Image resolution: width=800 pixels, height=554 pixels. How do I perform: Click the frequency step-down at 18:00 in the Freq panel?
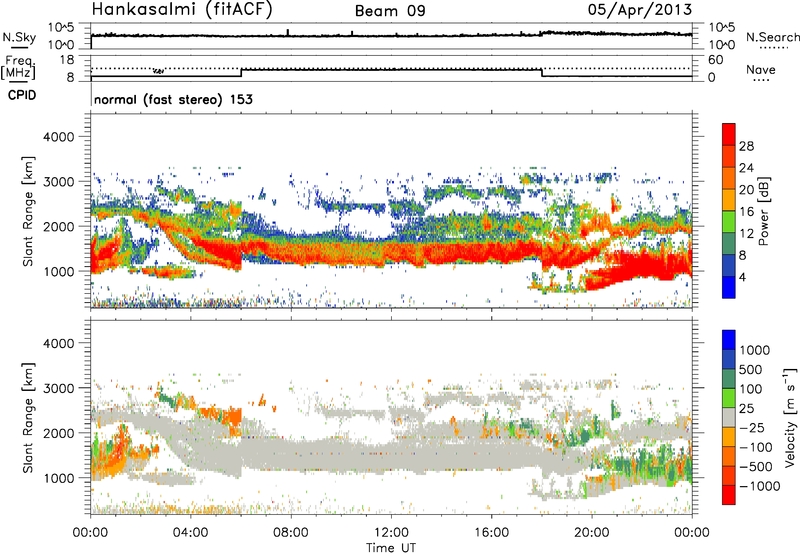click(x=542, y=73)
